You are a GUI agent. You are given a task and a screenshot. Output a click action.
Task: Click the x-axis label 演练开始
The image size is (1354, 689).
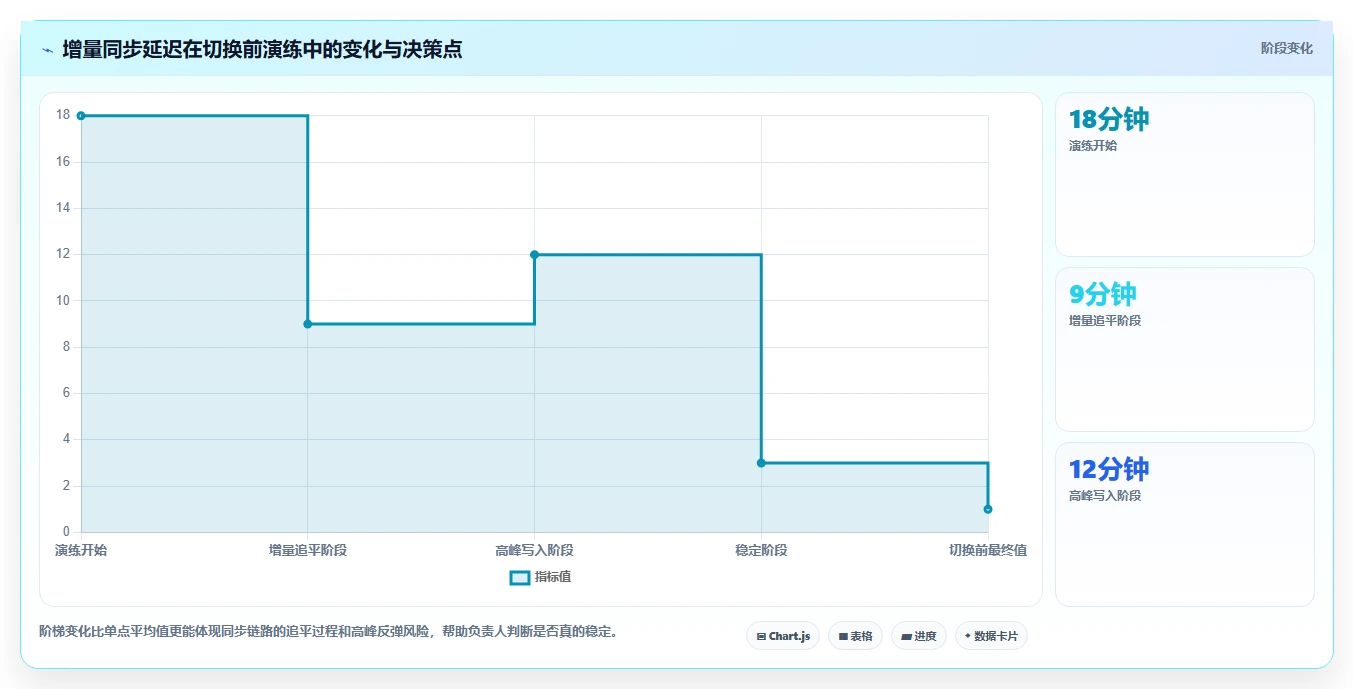(81, 550)
